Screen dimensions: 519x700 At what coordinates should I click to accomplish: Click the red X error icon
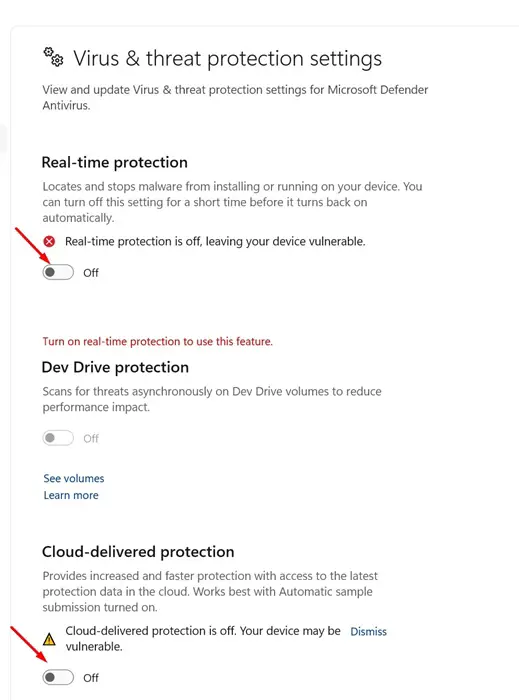point(49,242)
